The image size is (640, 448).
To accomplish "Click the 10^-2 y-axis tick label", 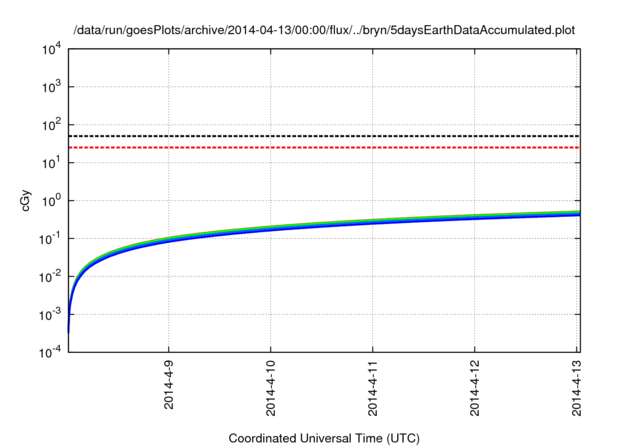I will [x=51, y=277].
